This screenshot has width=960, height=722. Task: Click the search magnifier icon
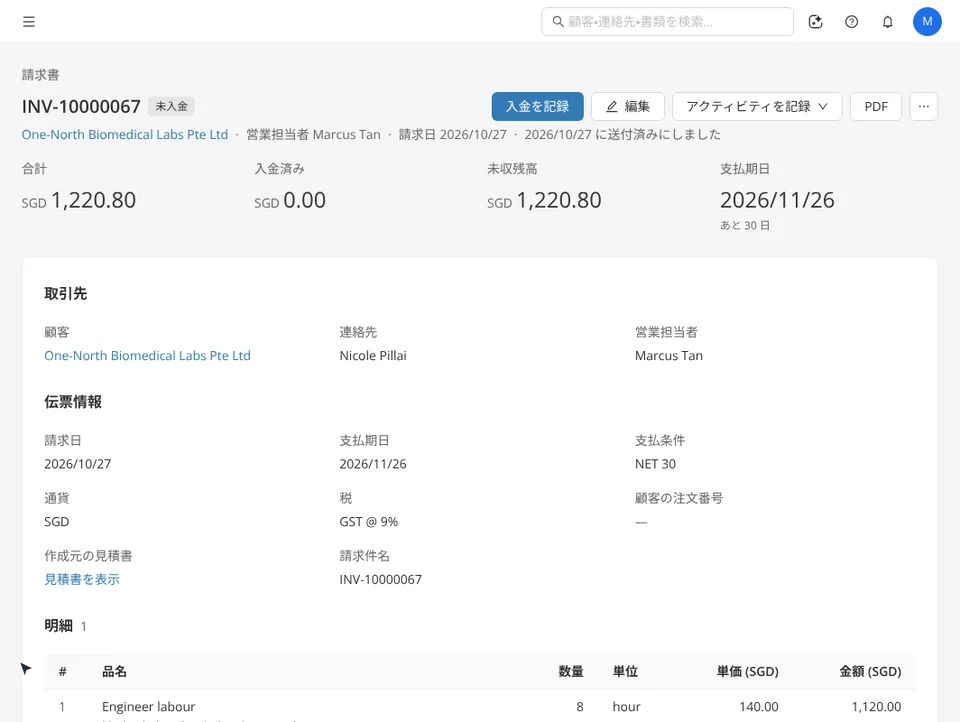pyautogui.click(x=558, y=22)
